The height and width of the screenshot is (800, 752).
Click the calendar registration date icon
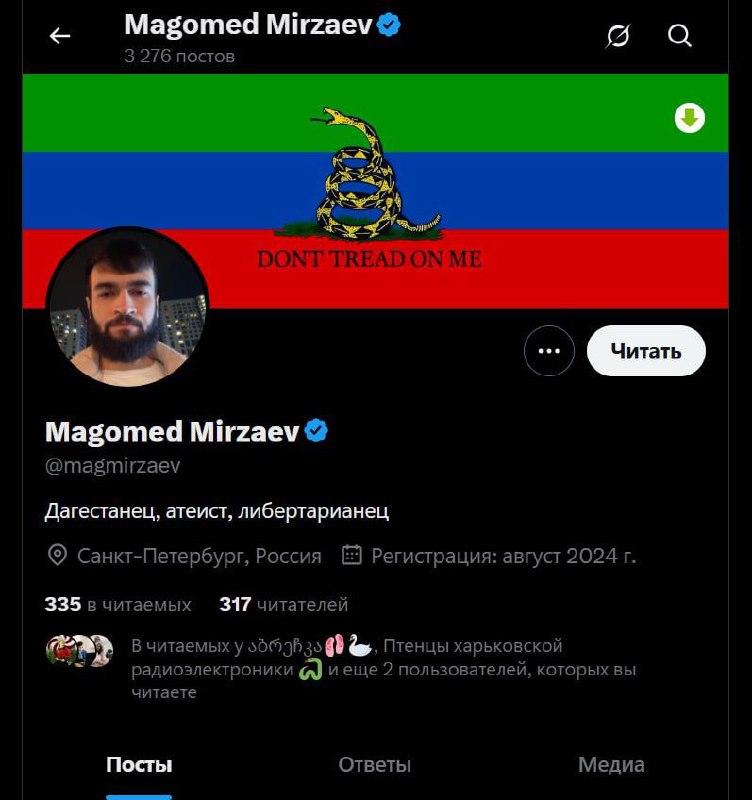pyautogui.click(x=352, y=555)
